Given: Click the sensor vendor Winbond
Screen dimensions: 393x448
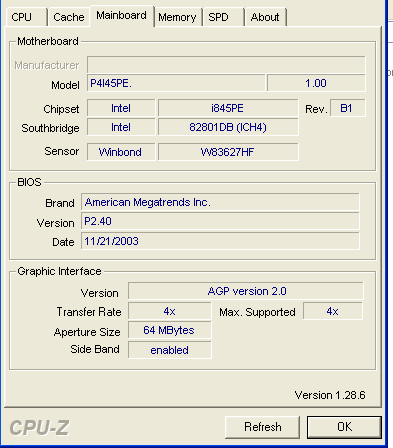Looking at the screenshot, I should (x=121, y=152).
